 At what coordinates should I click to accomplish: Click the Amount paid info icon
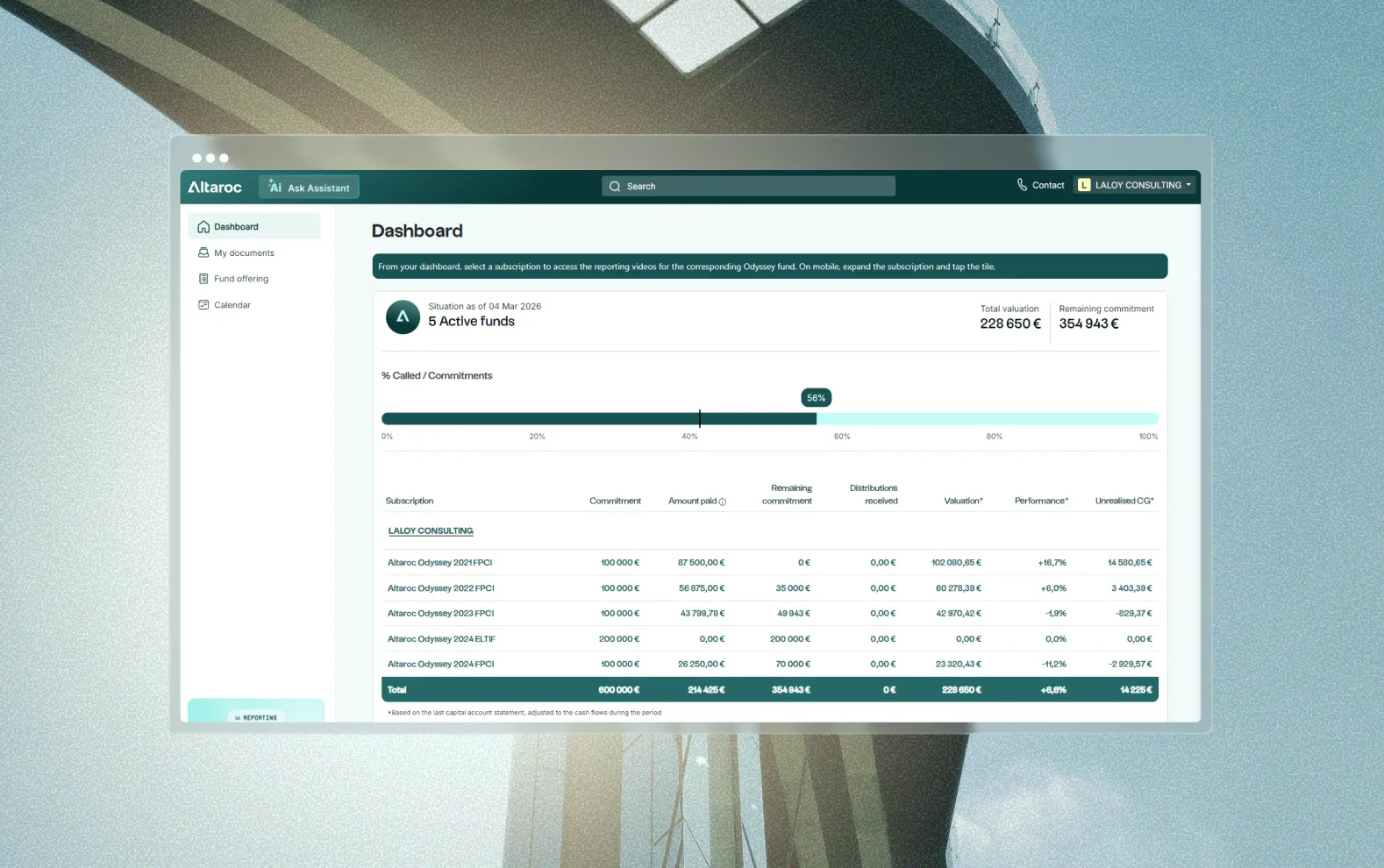[723, 502]
